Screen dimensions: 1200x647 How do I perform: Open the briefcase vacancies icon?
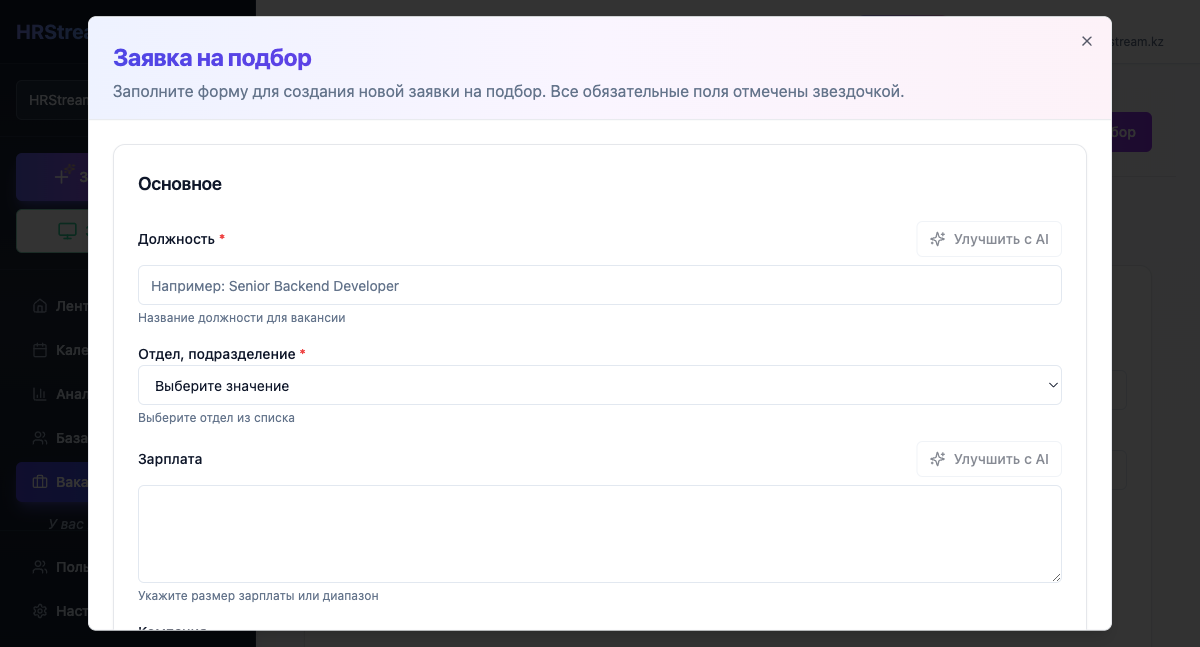[x=40, y=482]
